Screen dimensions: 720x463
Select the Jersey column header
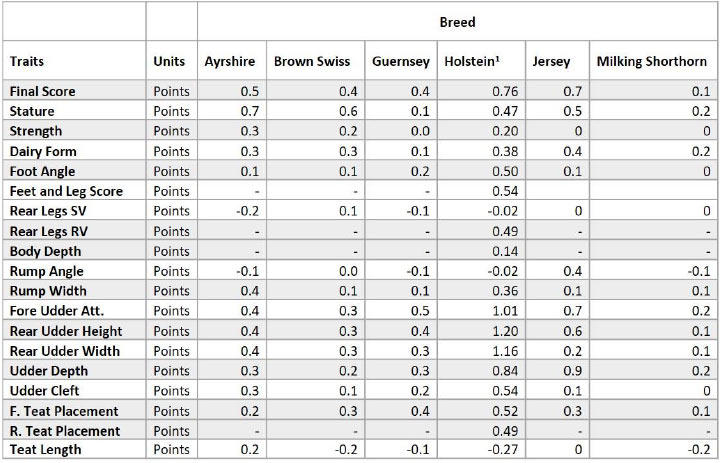point(551,62)
